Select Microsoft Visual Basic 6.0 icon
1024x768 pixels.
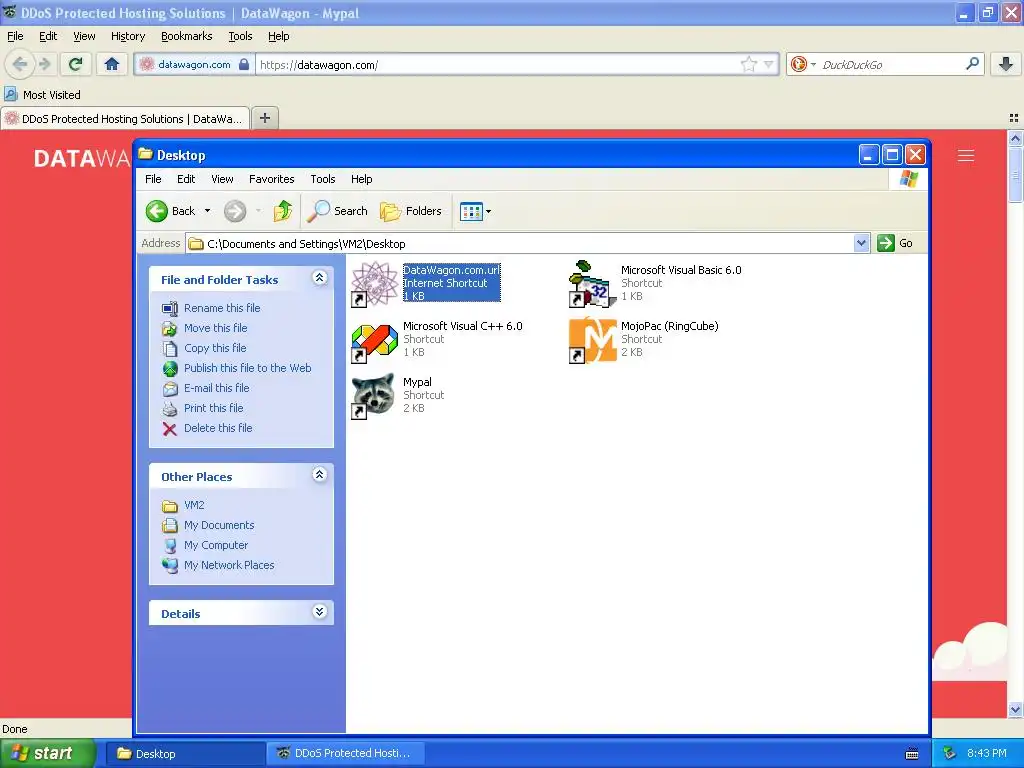[x=592, y=283]
